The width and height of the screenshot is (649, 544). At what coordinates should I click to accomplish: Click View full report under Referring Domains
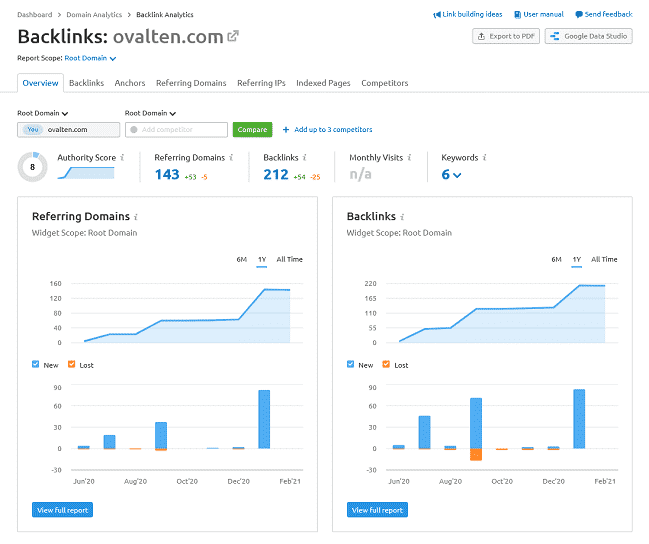coord(62,510)
